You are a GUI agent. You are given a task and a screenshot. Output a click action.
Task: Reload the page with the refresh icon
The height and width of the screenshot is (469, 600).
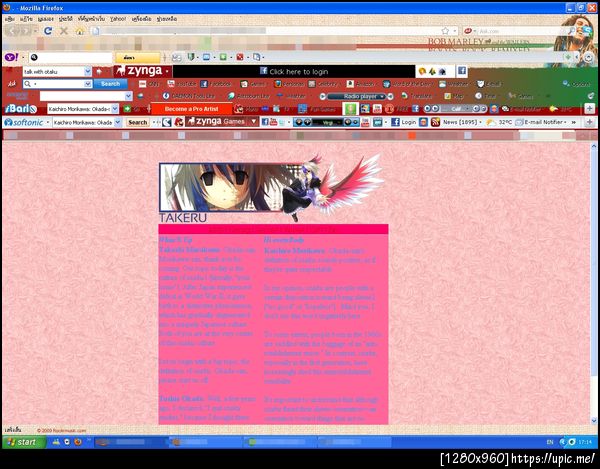(x=48, y=31)
